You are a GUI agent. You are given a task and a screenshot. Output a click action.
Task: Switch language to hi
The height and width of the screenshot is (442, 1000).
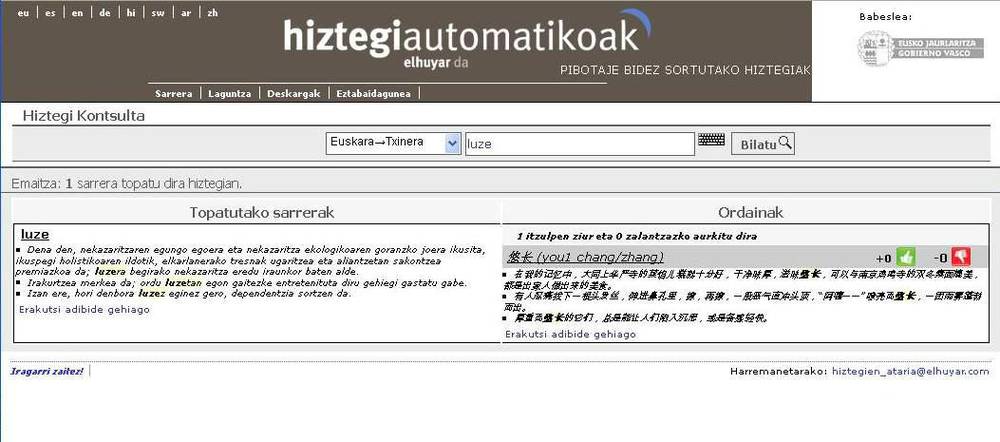131,13
